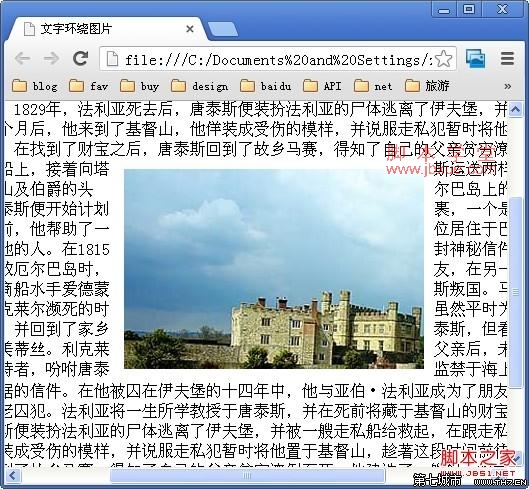Click the text 斯叛国 right of the image
This screenshot has height=489, width=529.
coord(457,289)
